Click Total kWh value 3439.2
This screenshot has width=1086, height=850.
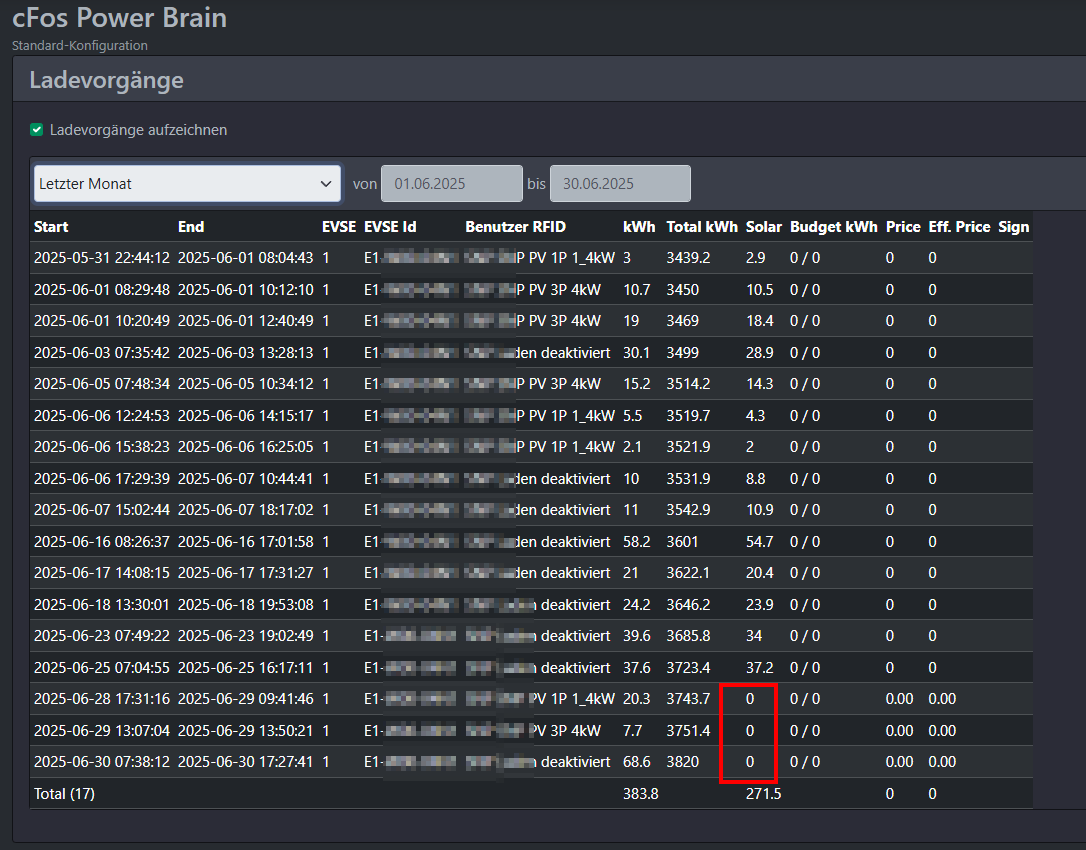point(688,258)
